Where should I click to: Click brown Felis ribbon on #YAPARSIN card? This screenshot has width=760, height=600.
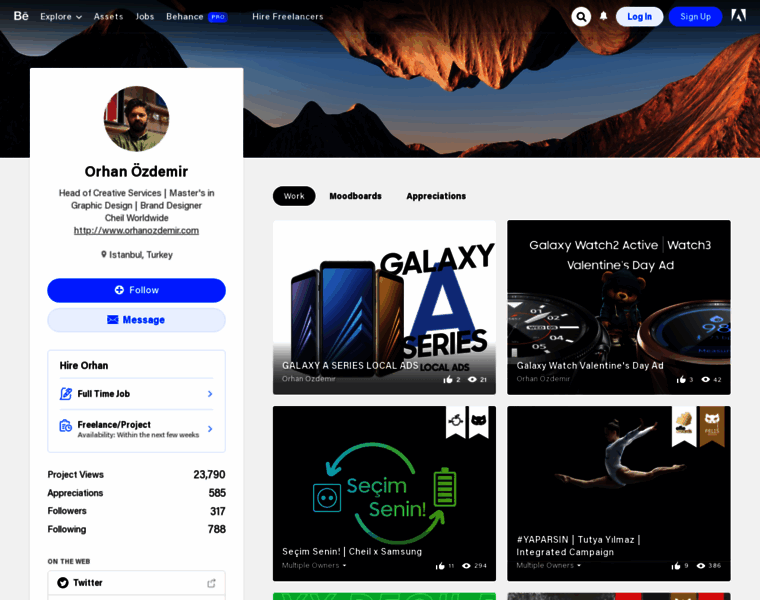coord(712,426)
